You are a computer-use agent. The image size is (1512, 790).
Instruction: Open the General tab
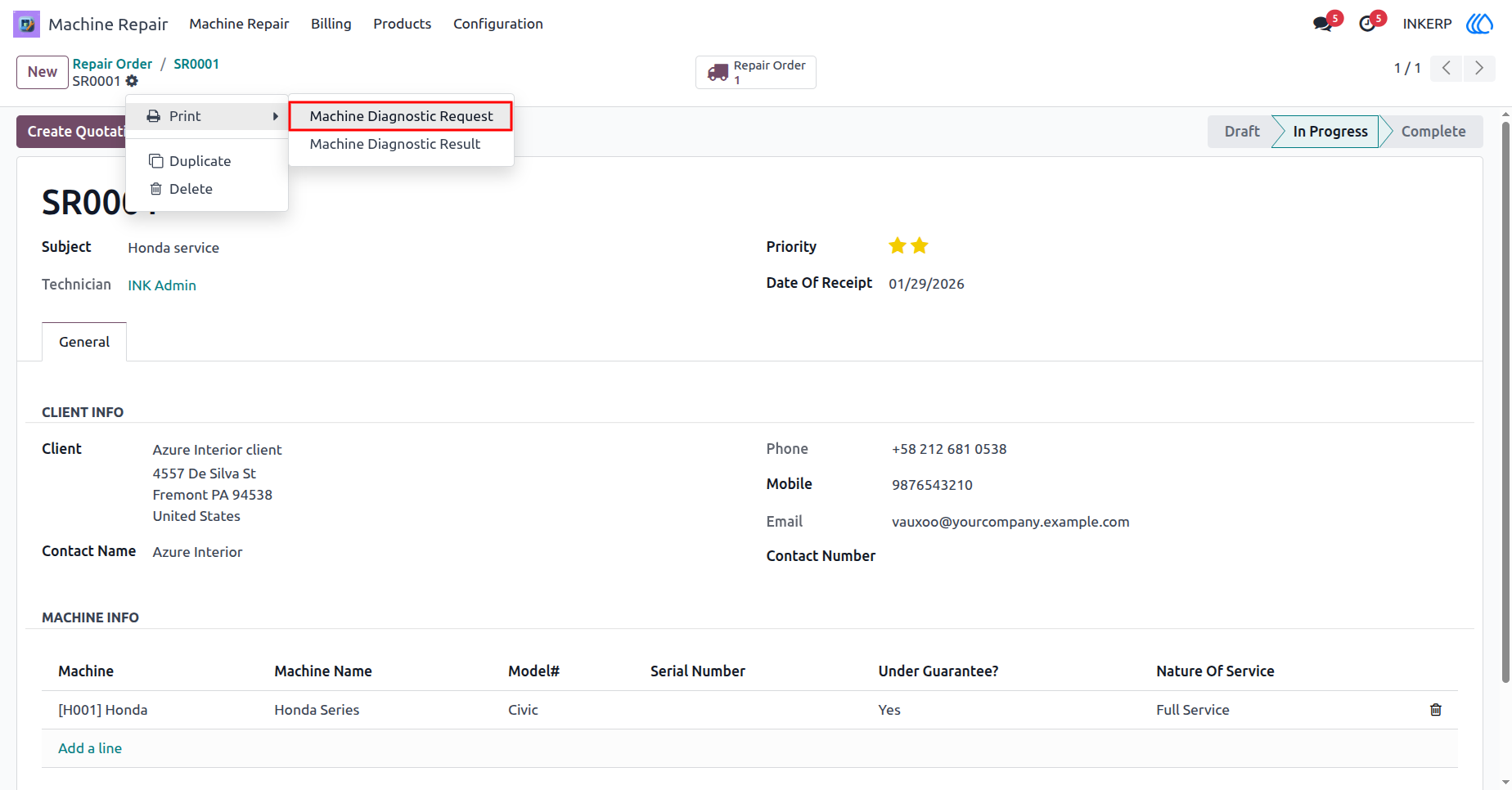(84, 342)
